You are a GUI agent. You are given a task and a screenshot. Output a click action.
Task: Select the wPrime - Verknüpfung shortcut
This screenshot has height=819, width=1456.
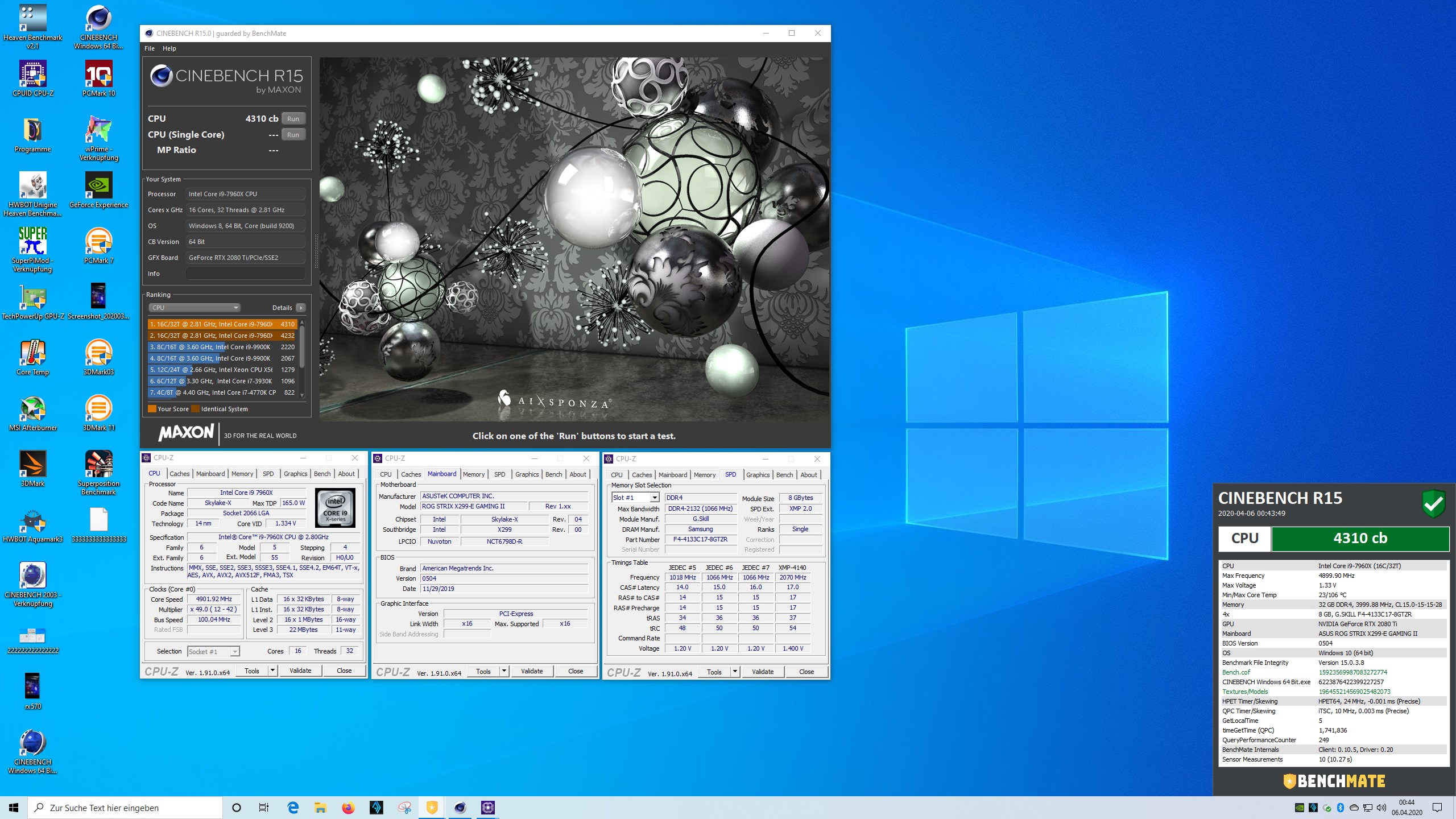(x=99, y=138)
